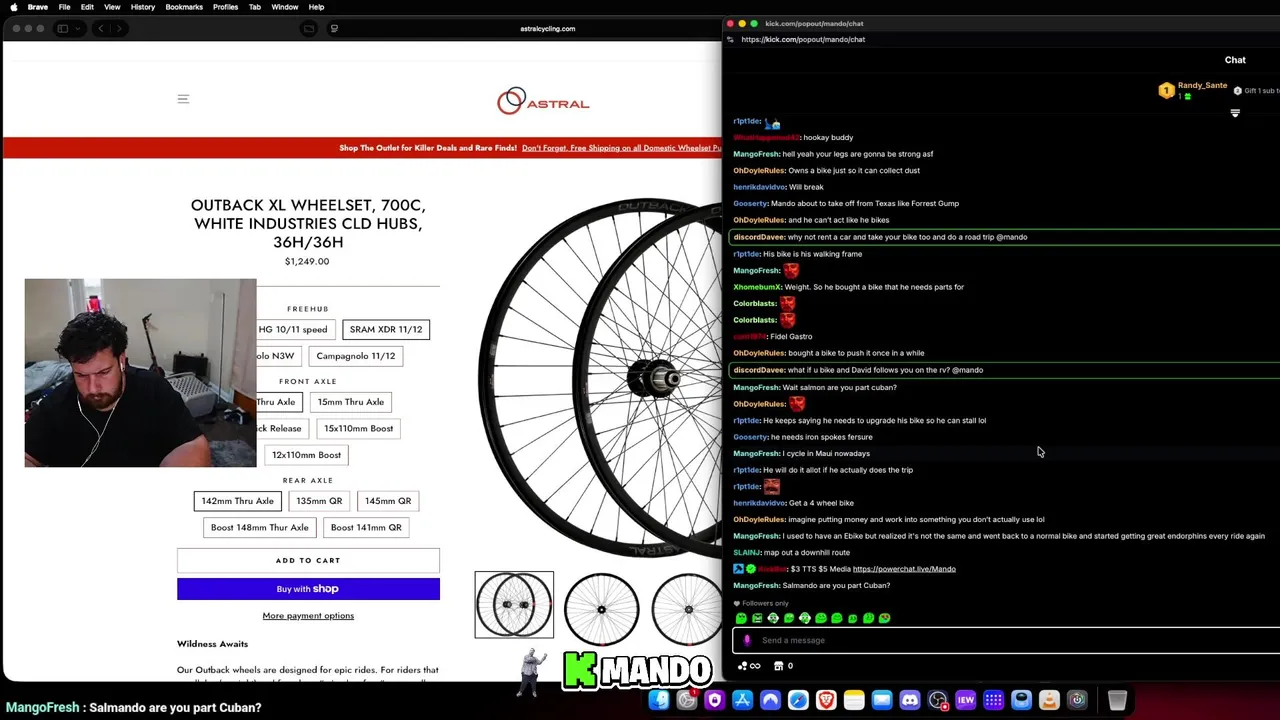Image resolution: width=1280 pixels, height=720 pixels.
Task: Select SRAM XDR 11/12 freehub option
Action: 386,329
